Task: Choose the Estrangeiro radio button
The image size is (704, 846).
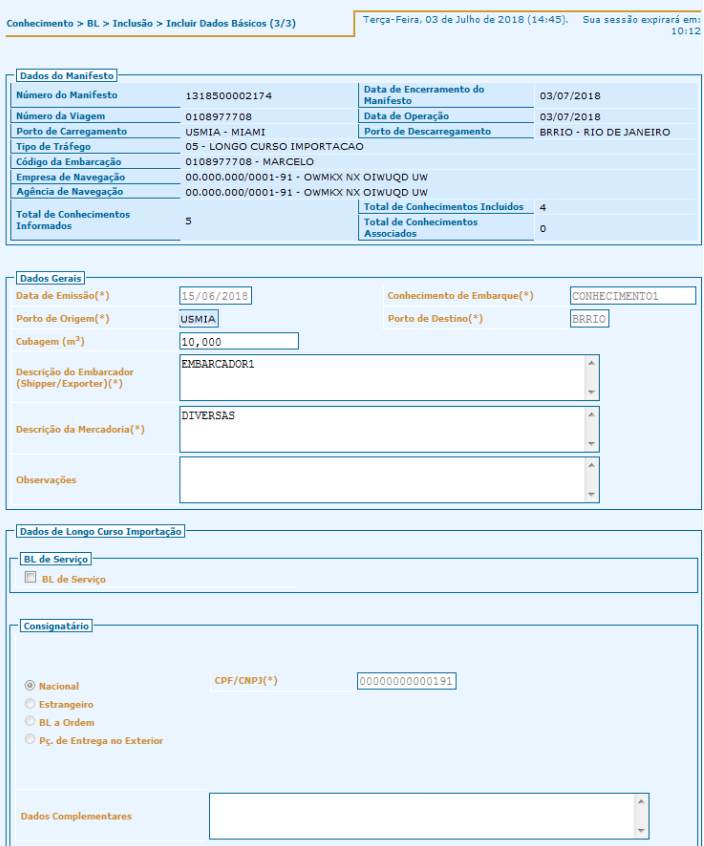Action: tap(30, 704)
